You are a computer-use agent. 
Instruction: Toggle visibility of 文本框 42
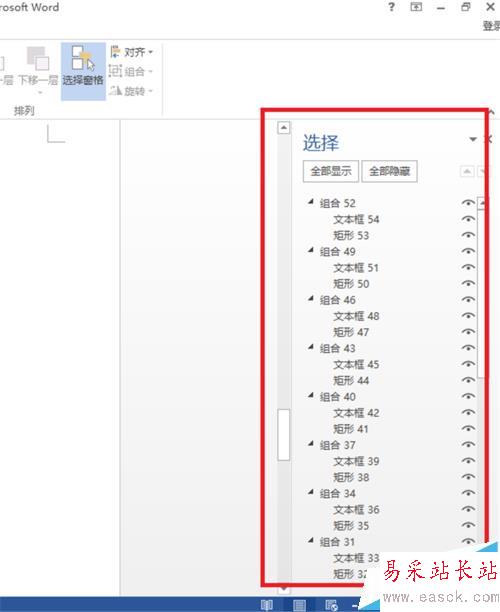(x=468, y=413)
